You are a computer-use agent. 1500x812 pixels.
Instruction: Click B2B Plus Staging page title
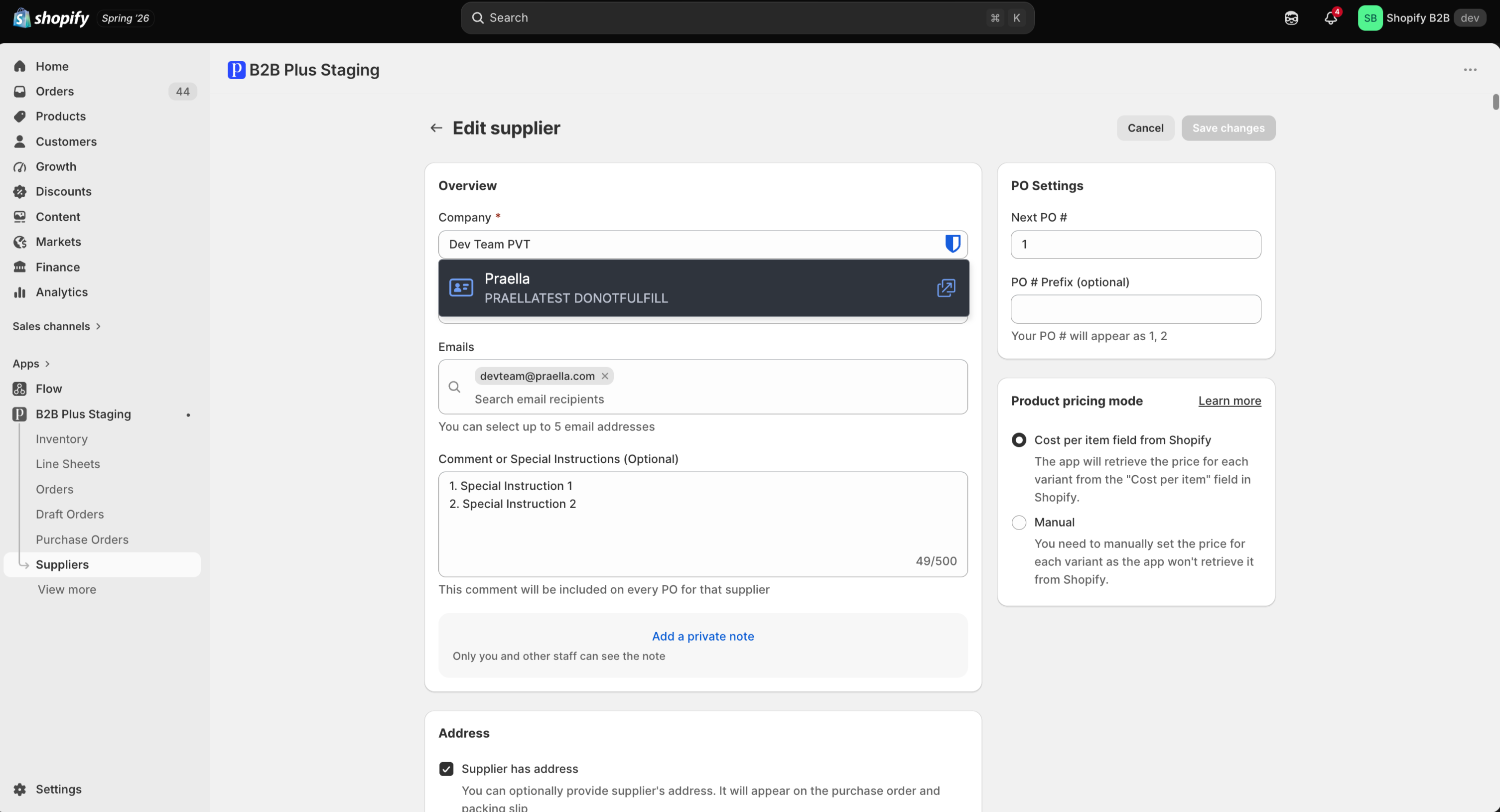coord(314,70)
